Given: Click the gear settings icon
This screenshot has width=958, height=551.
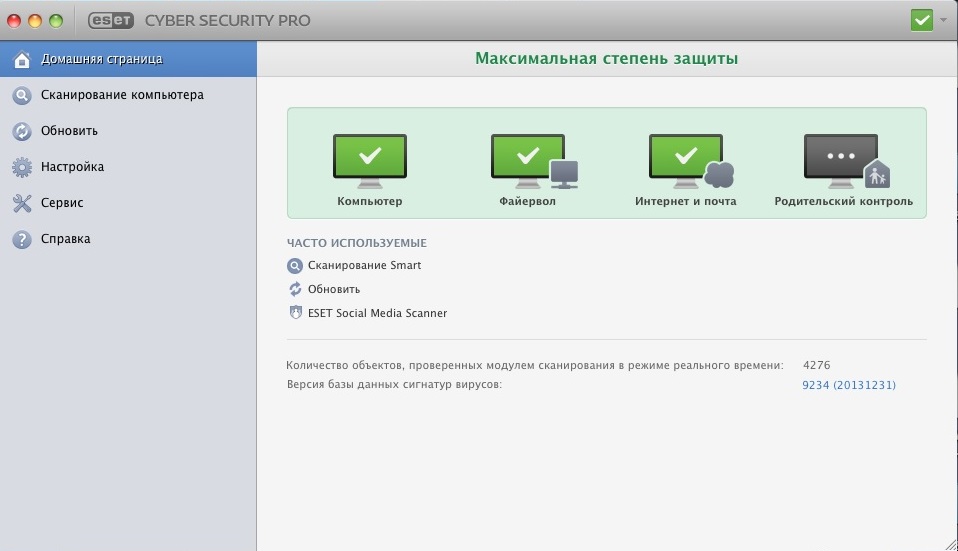Looking at the screenshot, I should (x=21, y=167).
